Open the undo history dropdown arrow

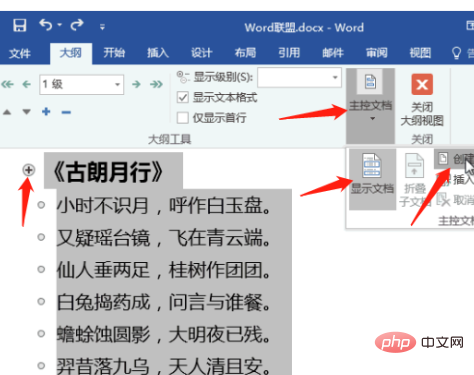60,25
